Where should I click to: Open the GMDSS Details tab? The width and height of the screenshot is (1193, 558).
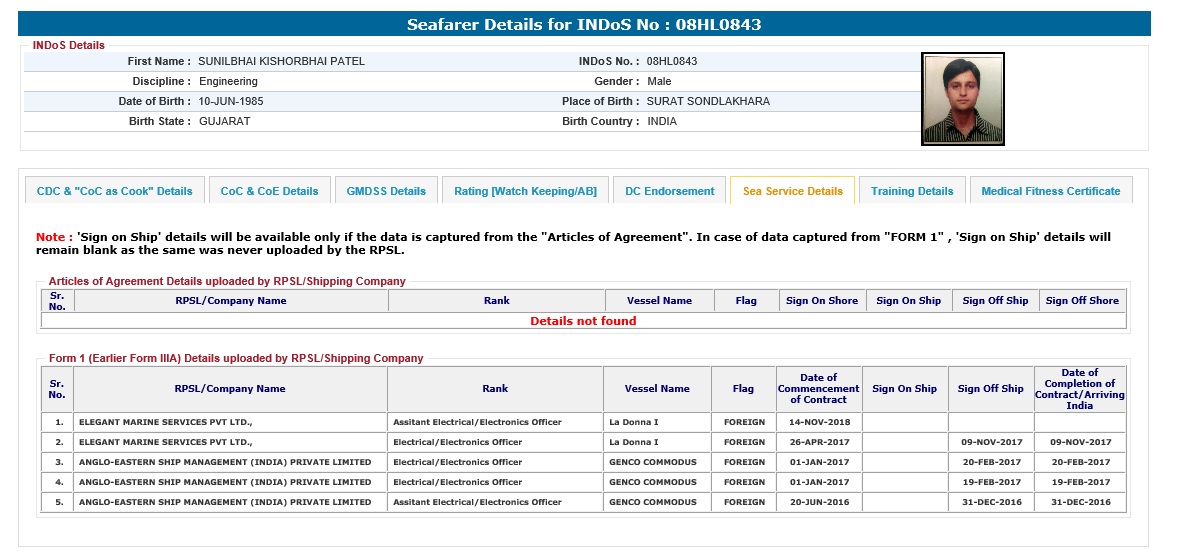click(386, 191)
